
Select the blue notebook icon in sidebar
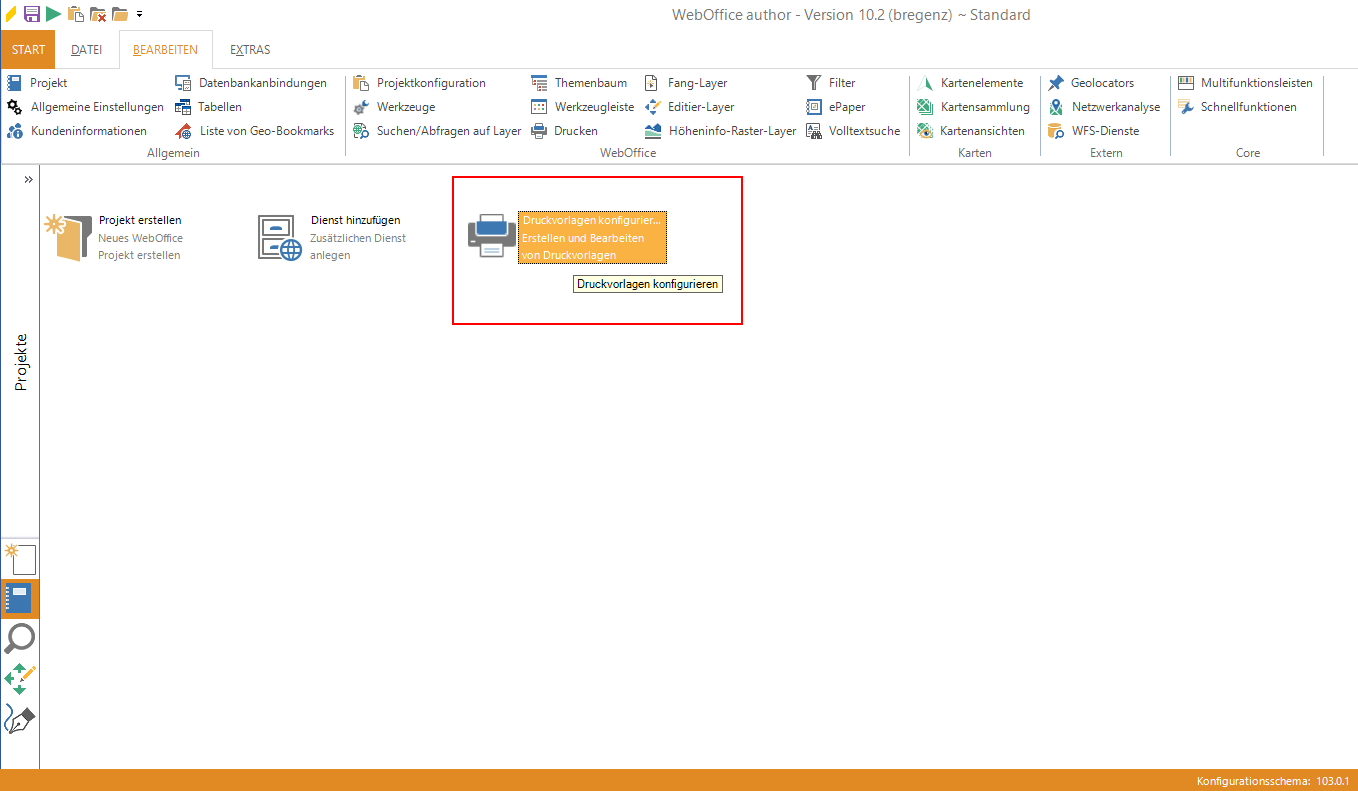(21, 598)
